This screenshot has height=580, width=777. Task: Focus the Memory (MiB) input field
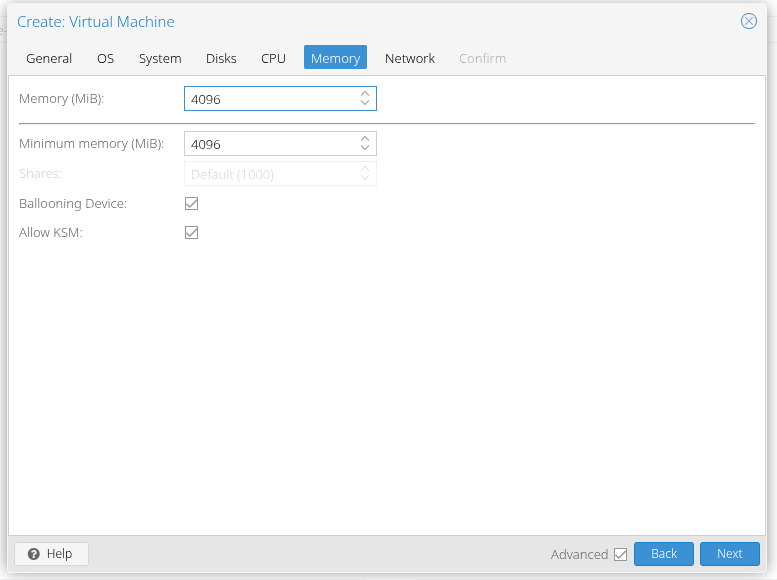click(x=280, y=99)
